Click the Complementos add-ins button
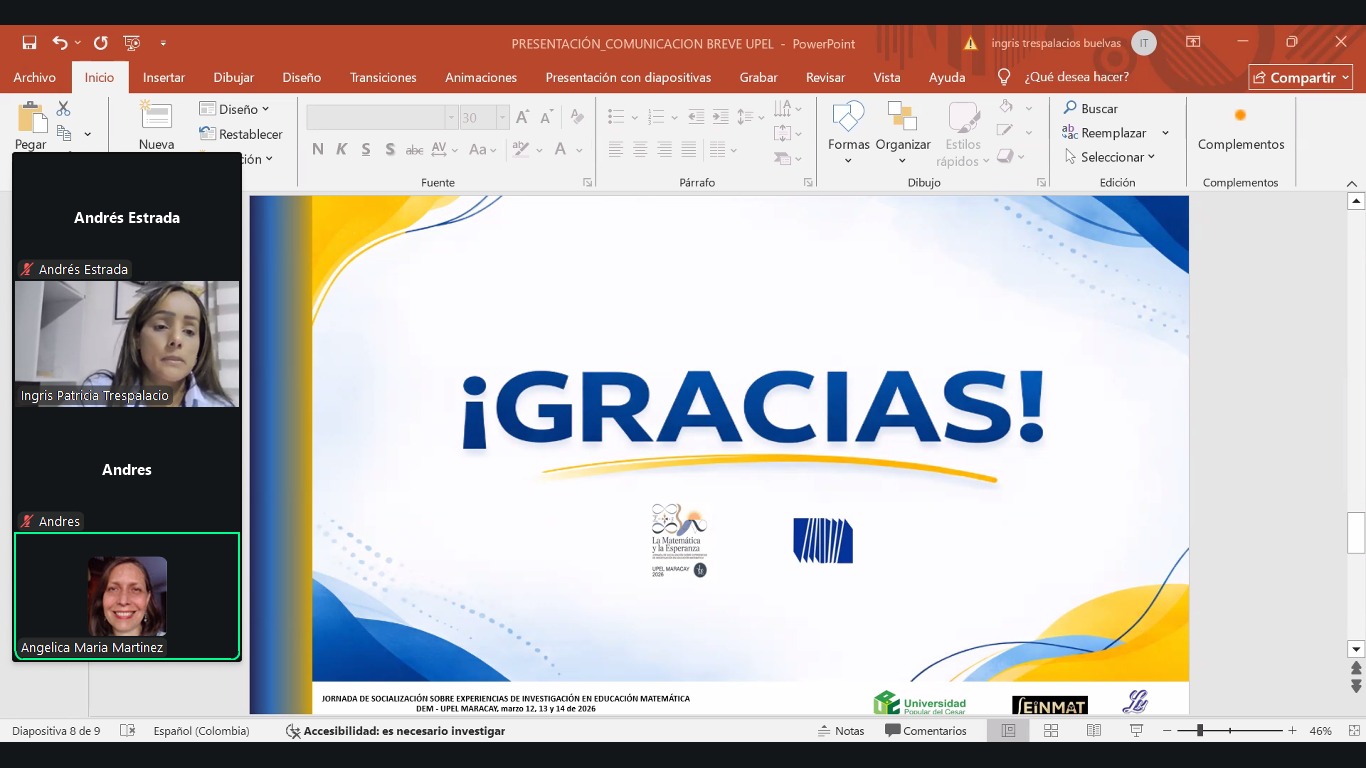This screenshot has height=768, width=1366. 1241,130
